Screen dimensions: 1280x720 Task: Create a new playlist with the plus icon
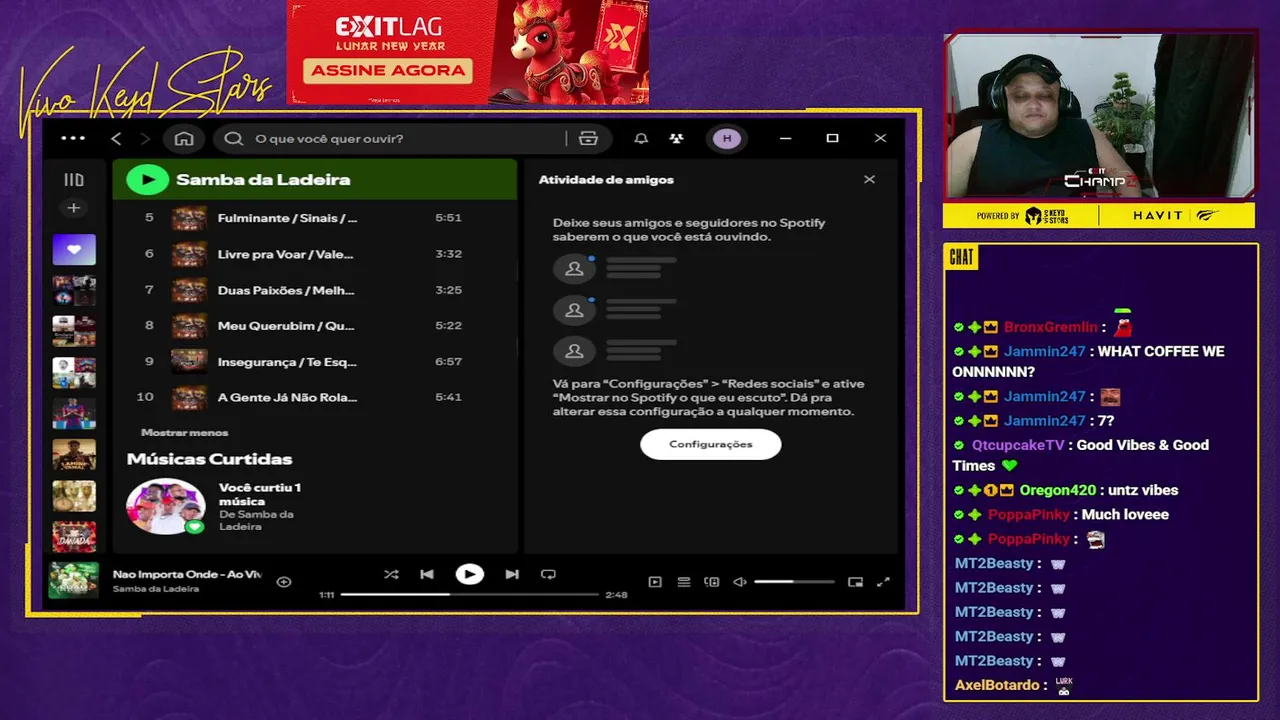(x=74, y=208)
